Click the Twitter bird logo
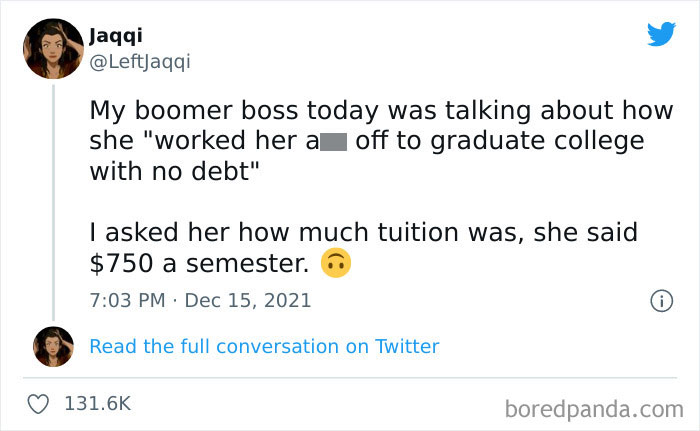Screen dimensions: 700x431 click(661, 34)
